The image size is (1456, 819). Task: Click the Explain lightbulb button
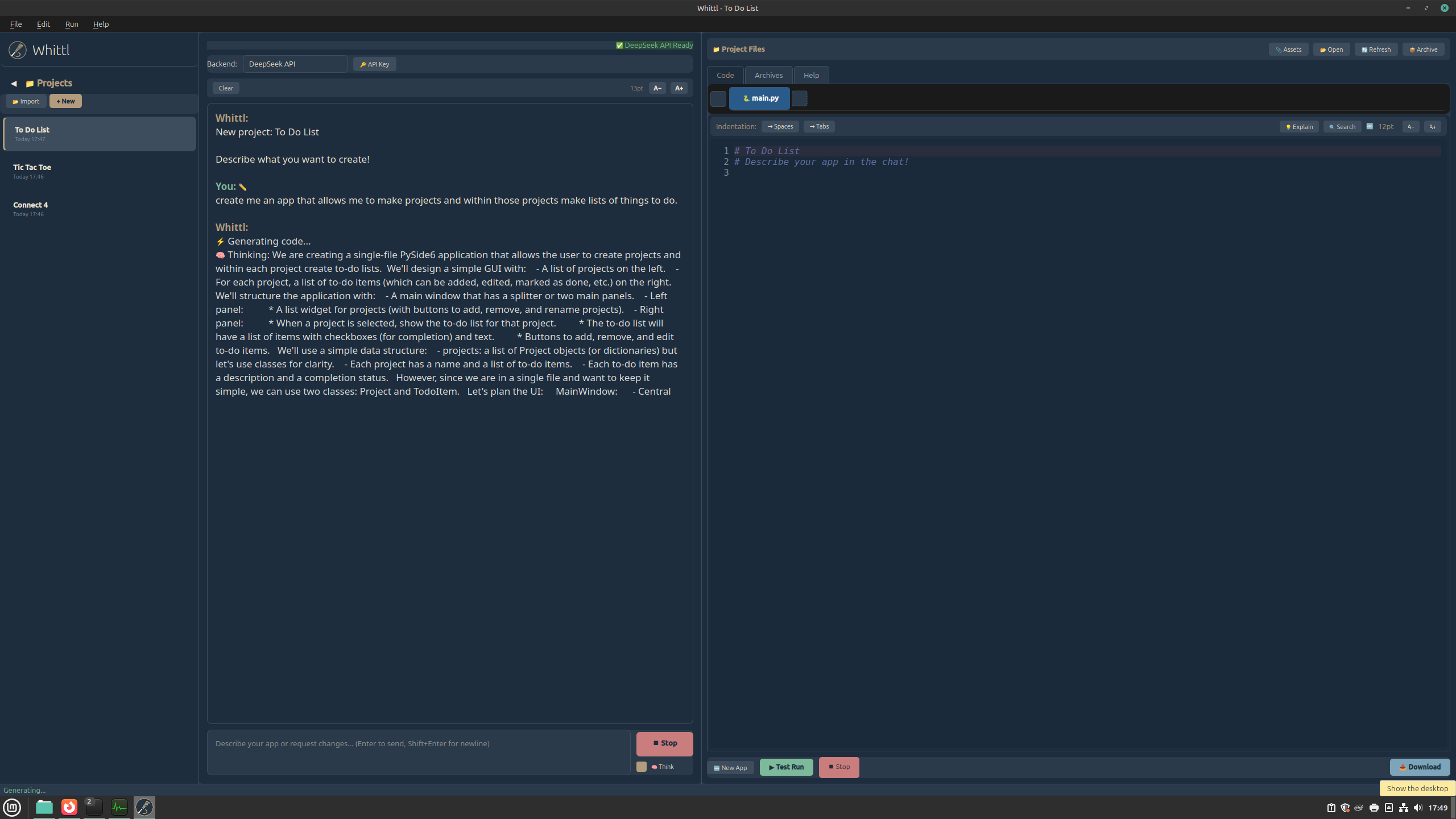pyautogui.click(x=1299, y=127)
